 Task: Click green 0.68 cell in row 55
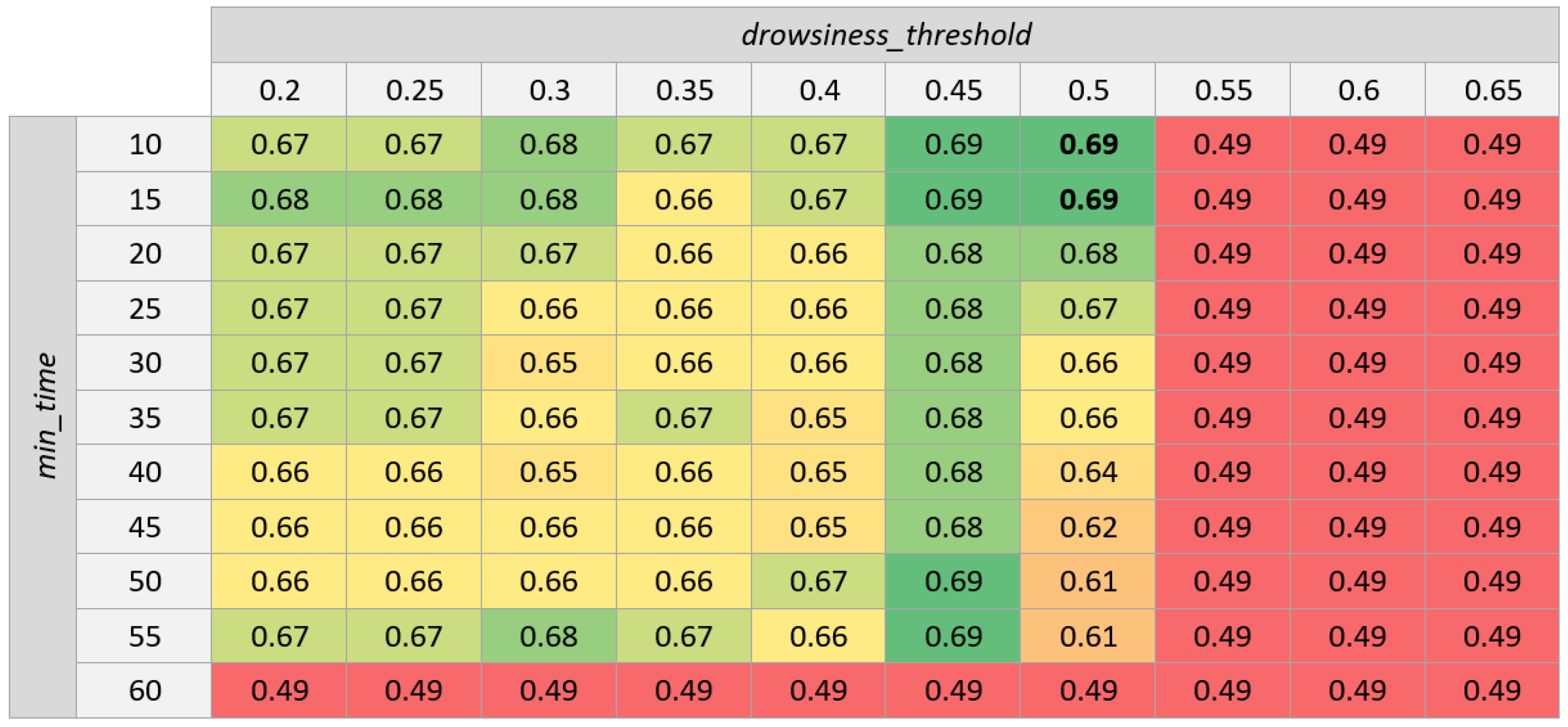(x=549, y=636)
